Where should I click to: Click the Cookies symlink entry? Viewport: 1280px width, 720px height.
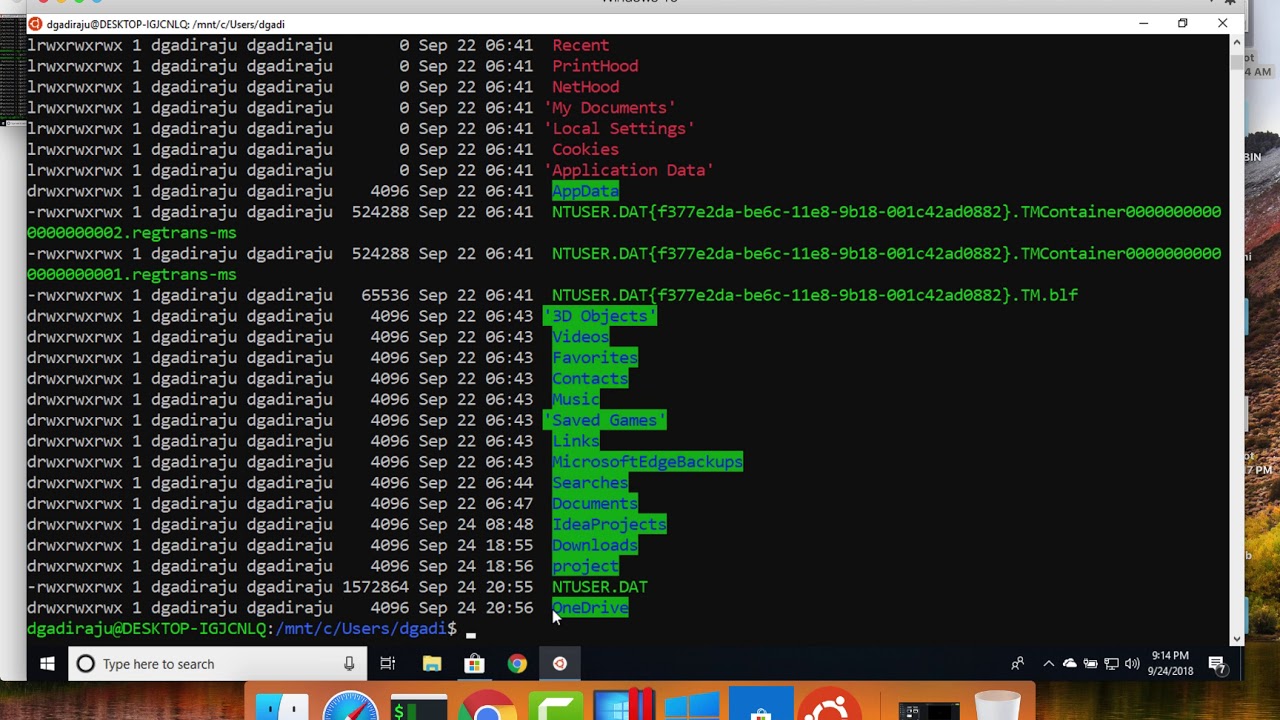(585, 150)
